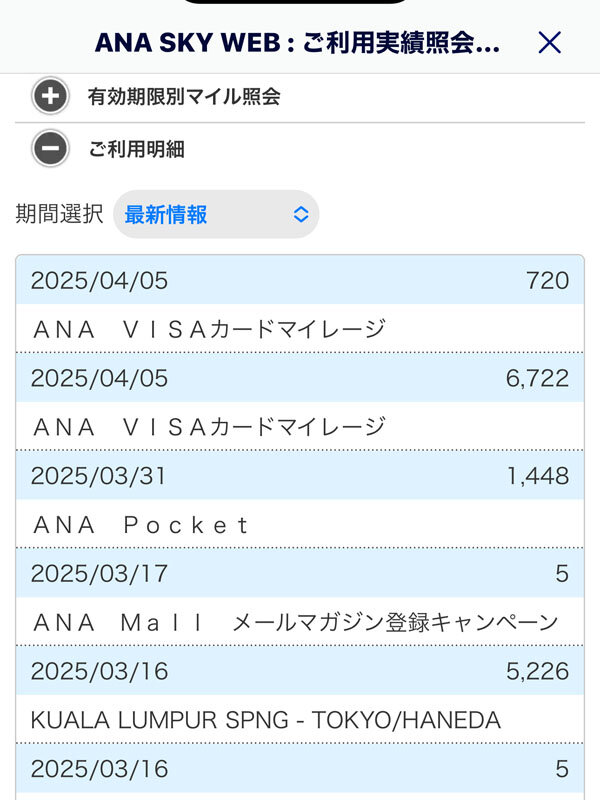Tap the KUALA LUMPUR SPNG - TOKYO/HANEDA entry
The width and height of the screenshot is (600, 800).
click(265, 720)
